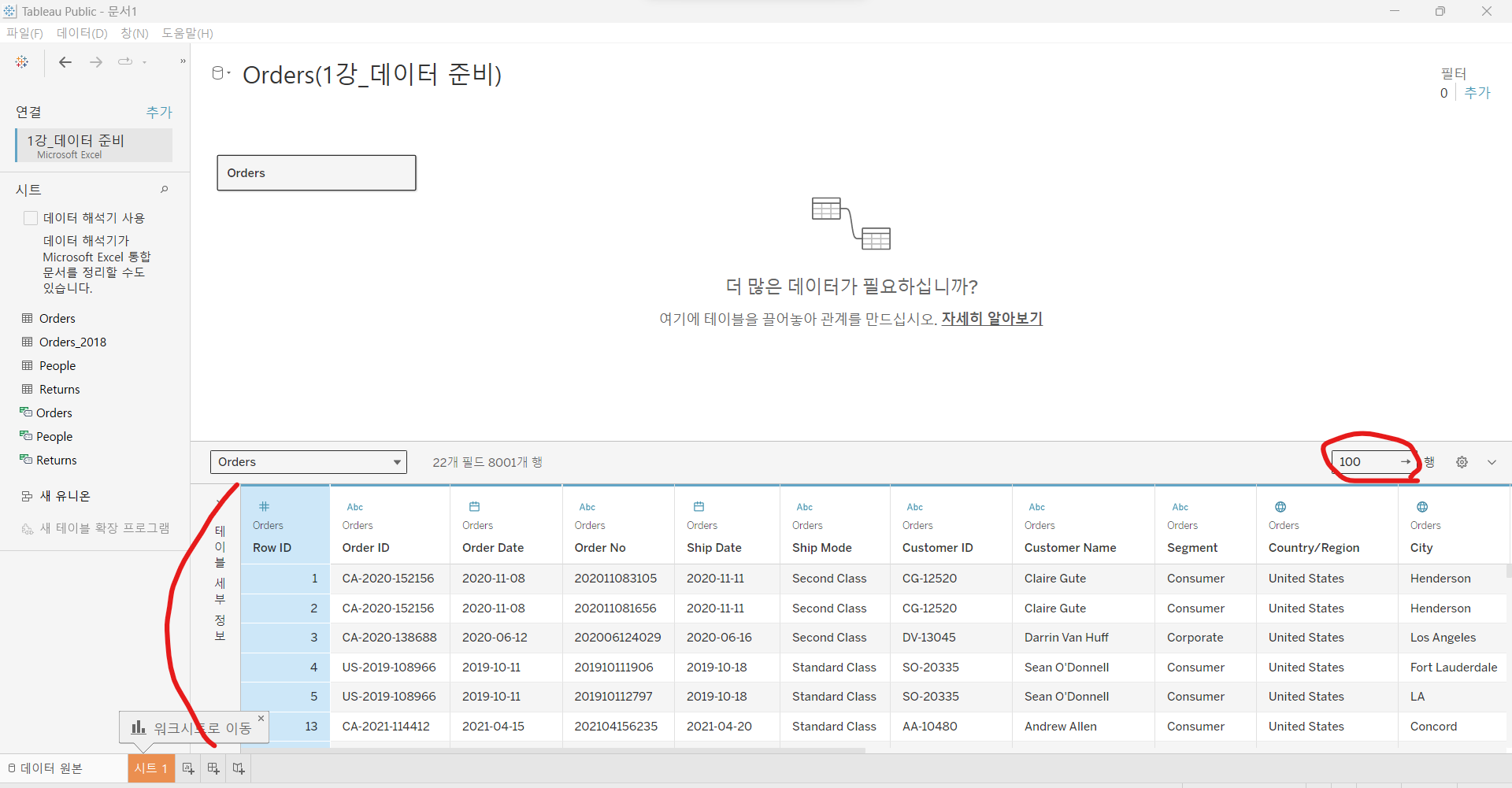
Task: Open the 데이터 menu
Action: click(82, 33)
